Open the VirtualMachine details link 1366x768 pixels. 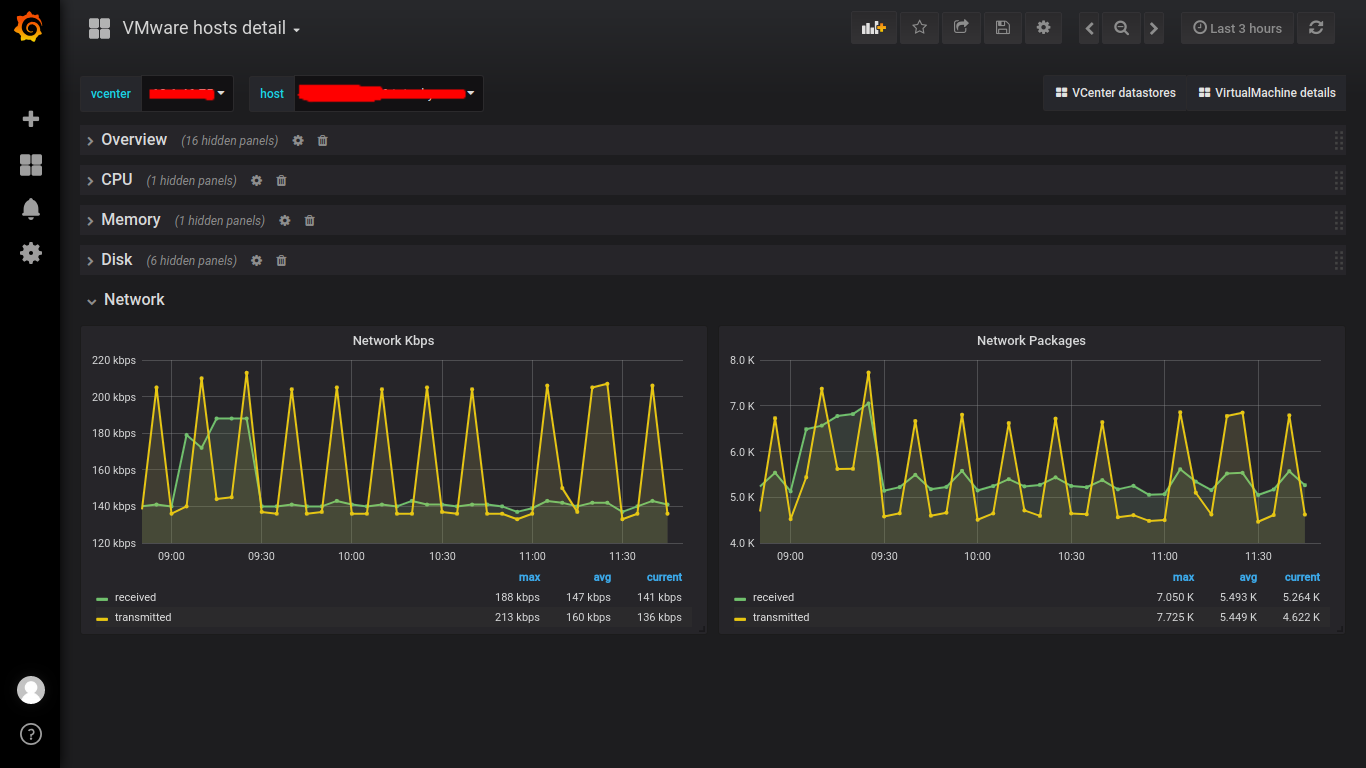click(1267, 92)
